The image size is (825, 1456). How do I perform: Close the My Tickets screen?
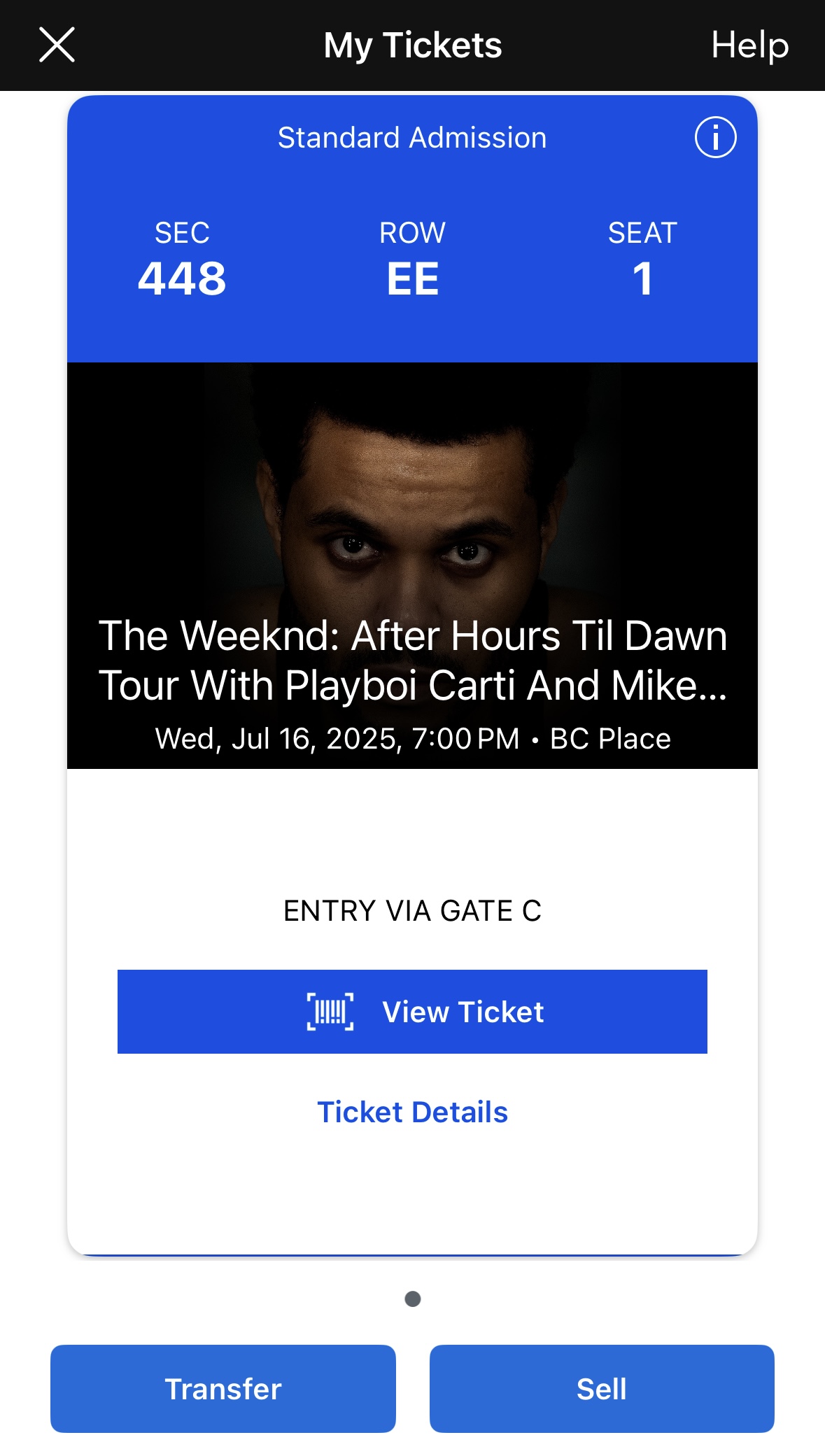[x=57, y=45]
